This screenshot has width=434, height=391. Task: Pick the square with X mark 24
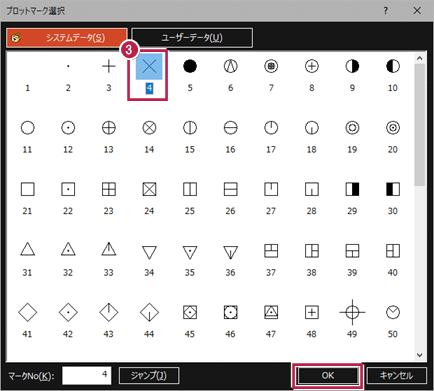point(149,189)
